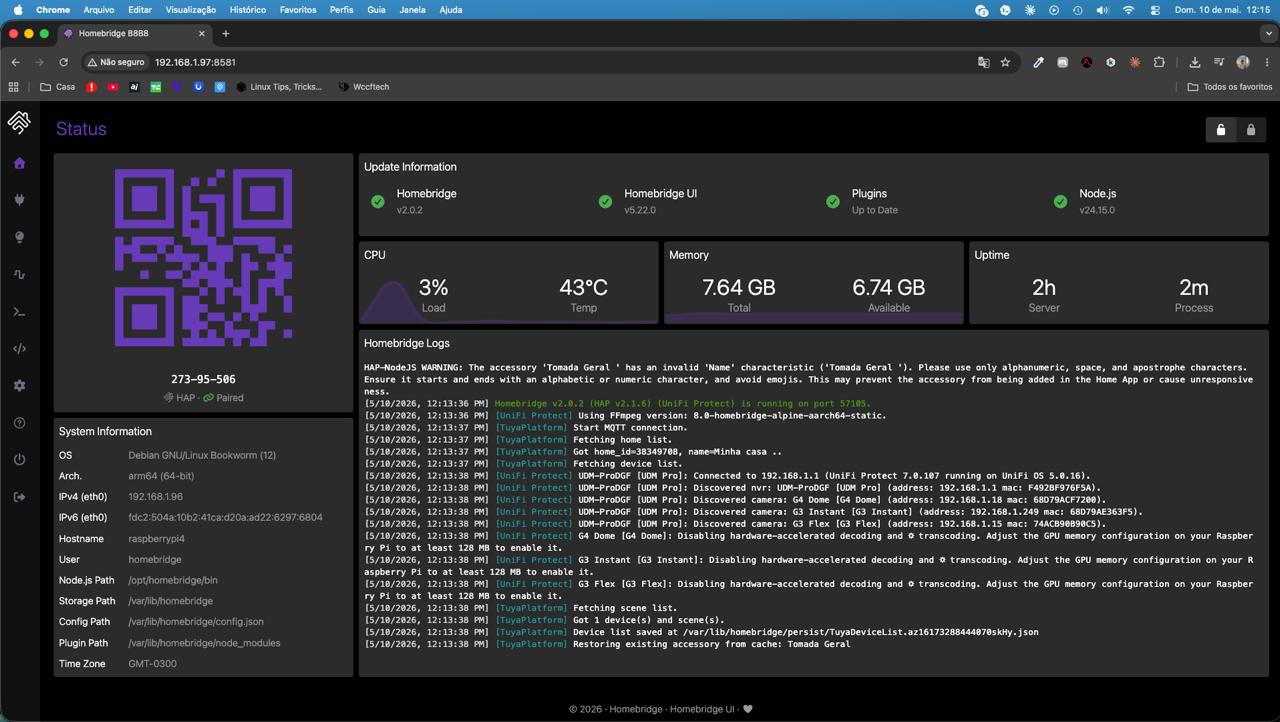Open the Perfis menu
This screenshot has width=1280, height=722.
click(341, 10)
